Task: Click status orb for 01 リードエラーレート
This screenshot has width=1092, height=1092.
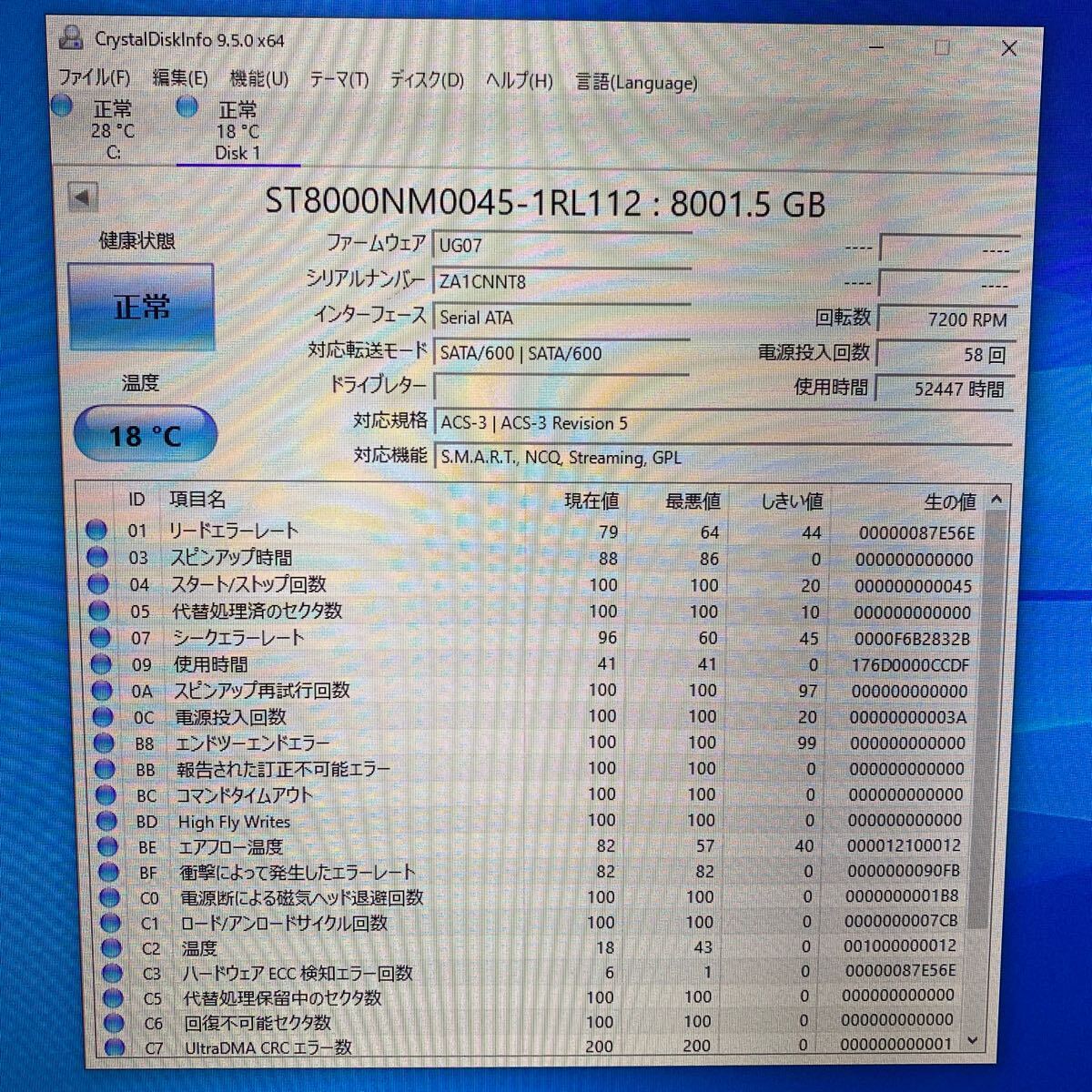Action: click(96, 531)
